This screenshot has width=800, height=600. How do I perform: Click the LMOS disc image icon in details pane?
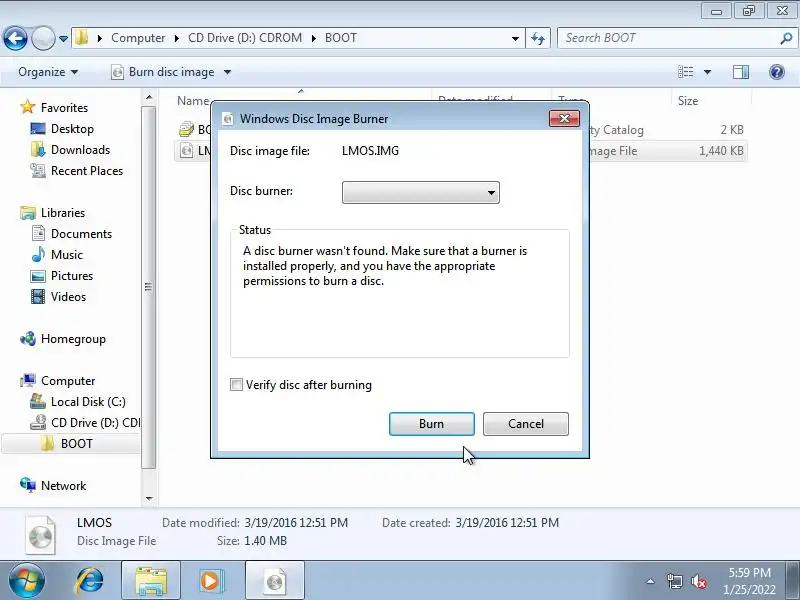coord(40,535)
